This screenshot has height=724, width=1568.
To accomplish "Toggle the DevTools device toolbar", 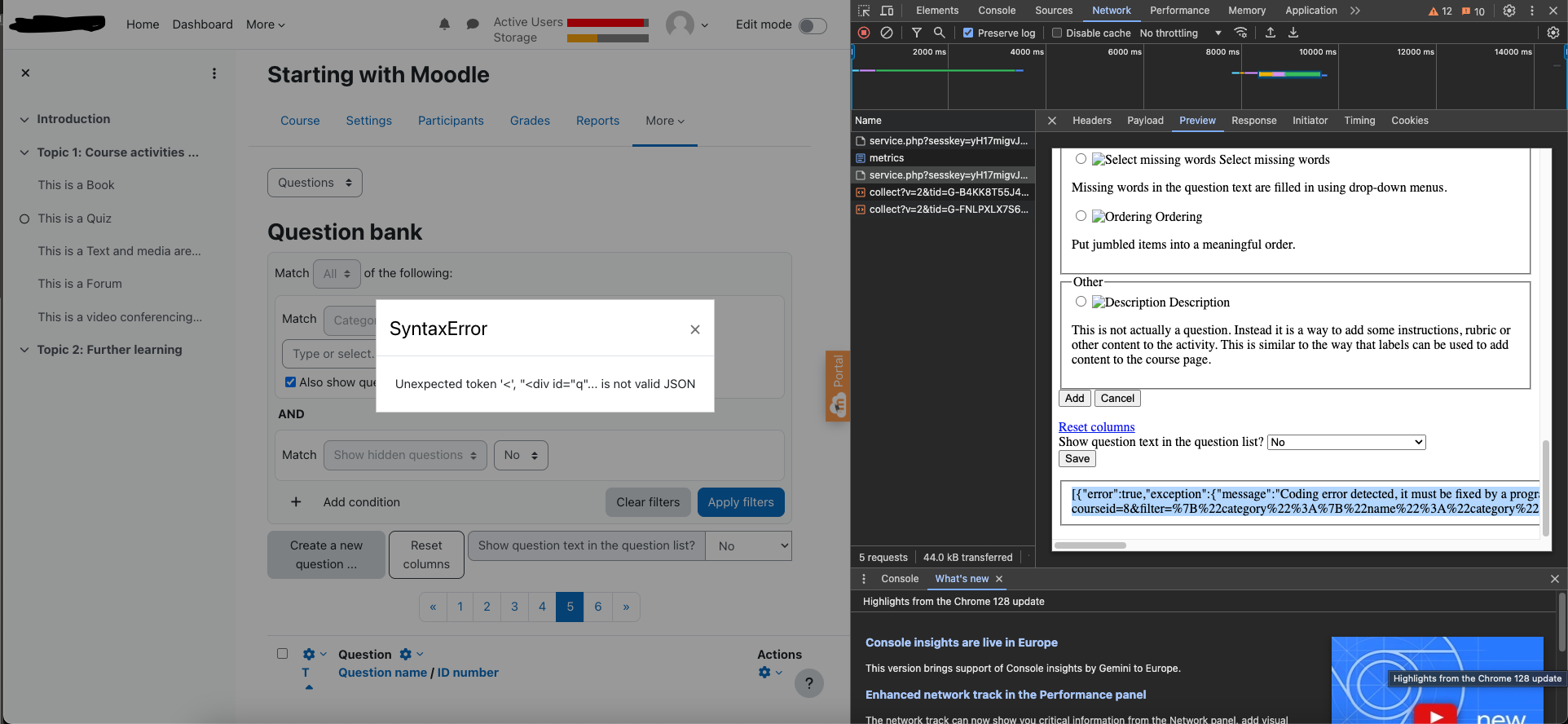I will coord(888,11).
